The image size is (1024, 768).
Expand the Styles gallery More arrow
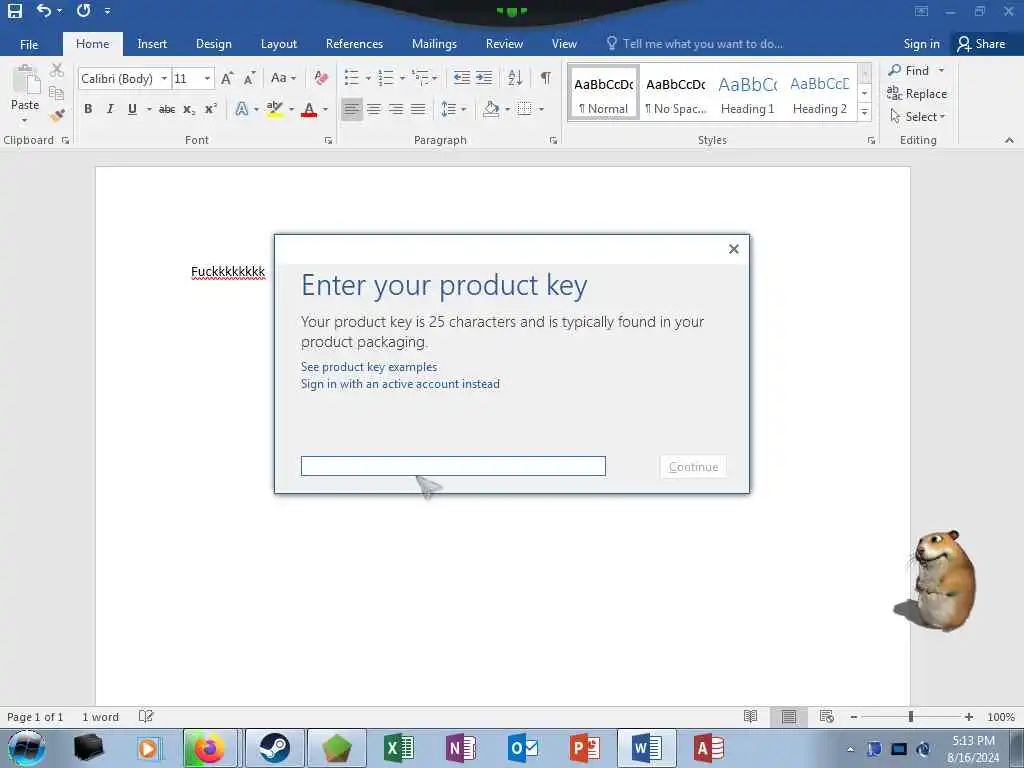pyautogui.click(x=865, y=112)
